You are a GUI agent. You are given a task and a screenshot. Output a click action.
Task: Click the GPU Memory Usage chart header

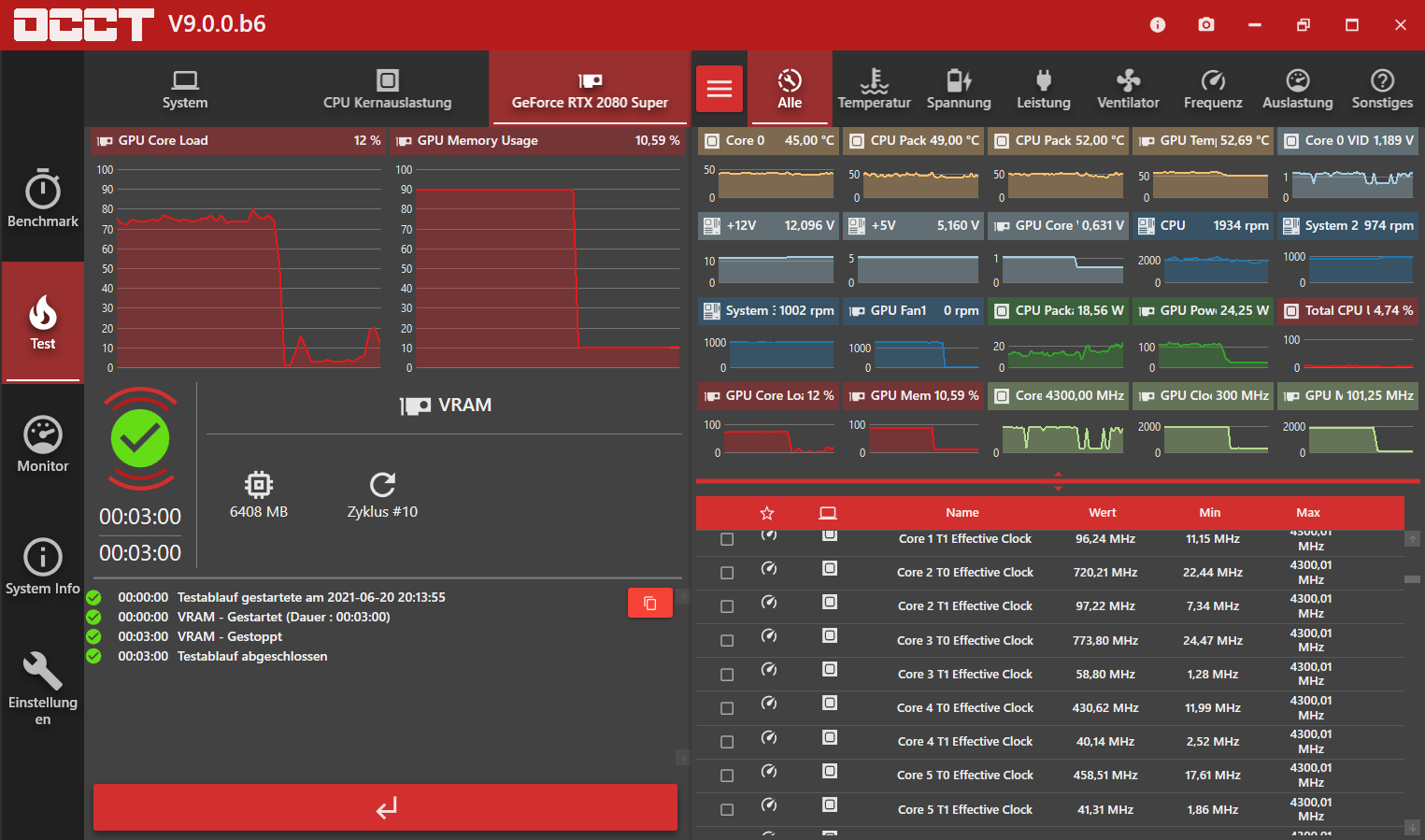pyautogui.click(x=537, y=140)
